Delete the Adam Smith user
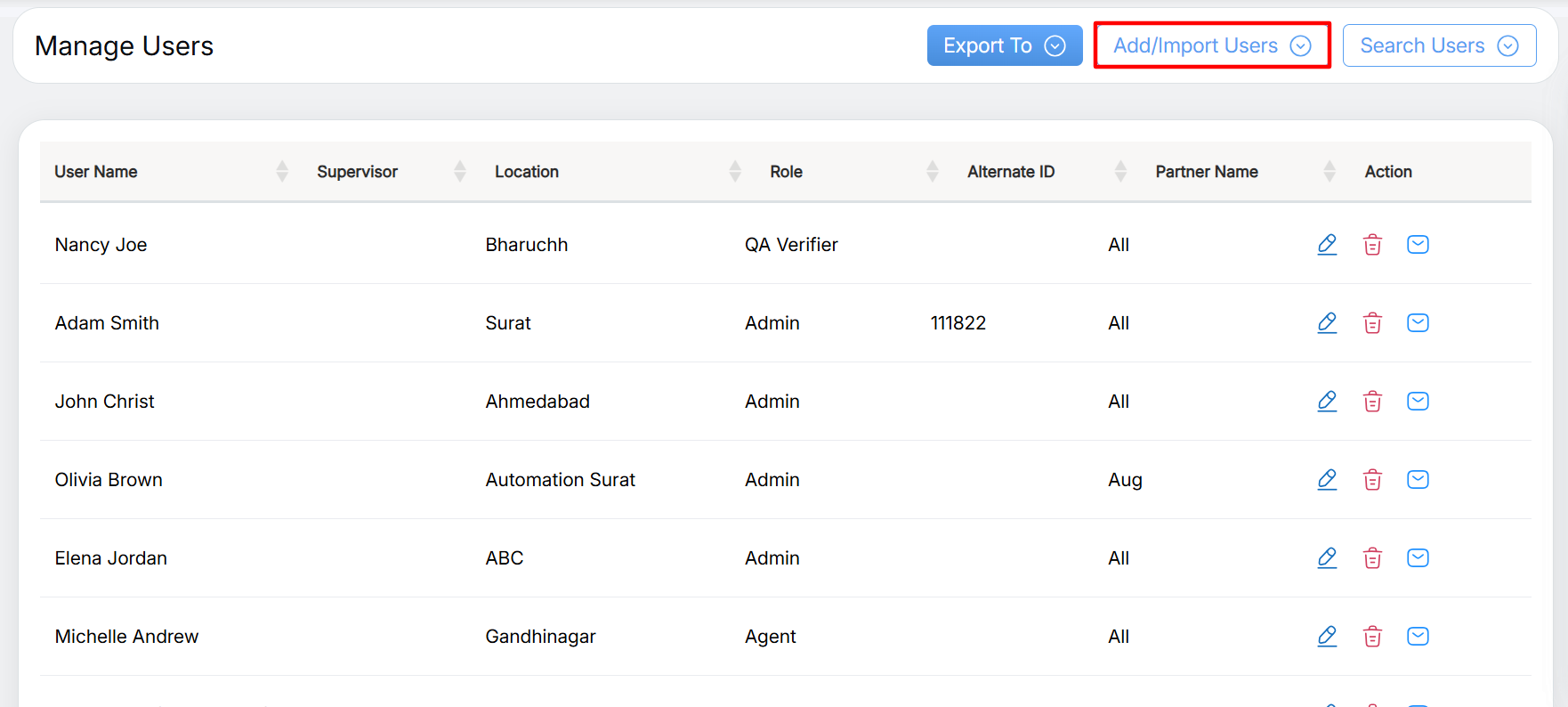 click(1372, 322)
